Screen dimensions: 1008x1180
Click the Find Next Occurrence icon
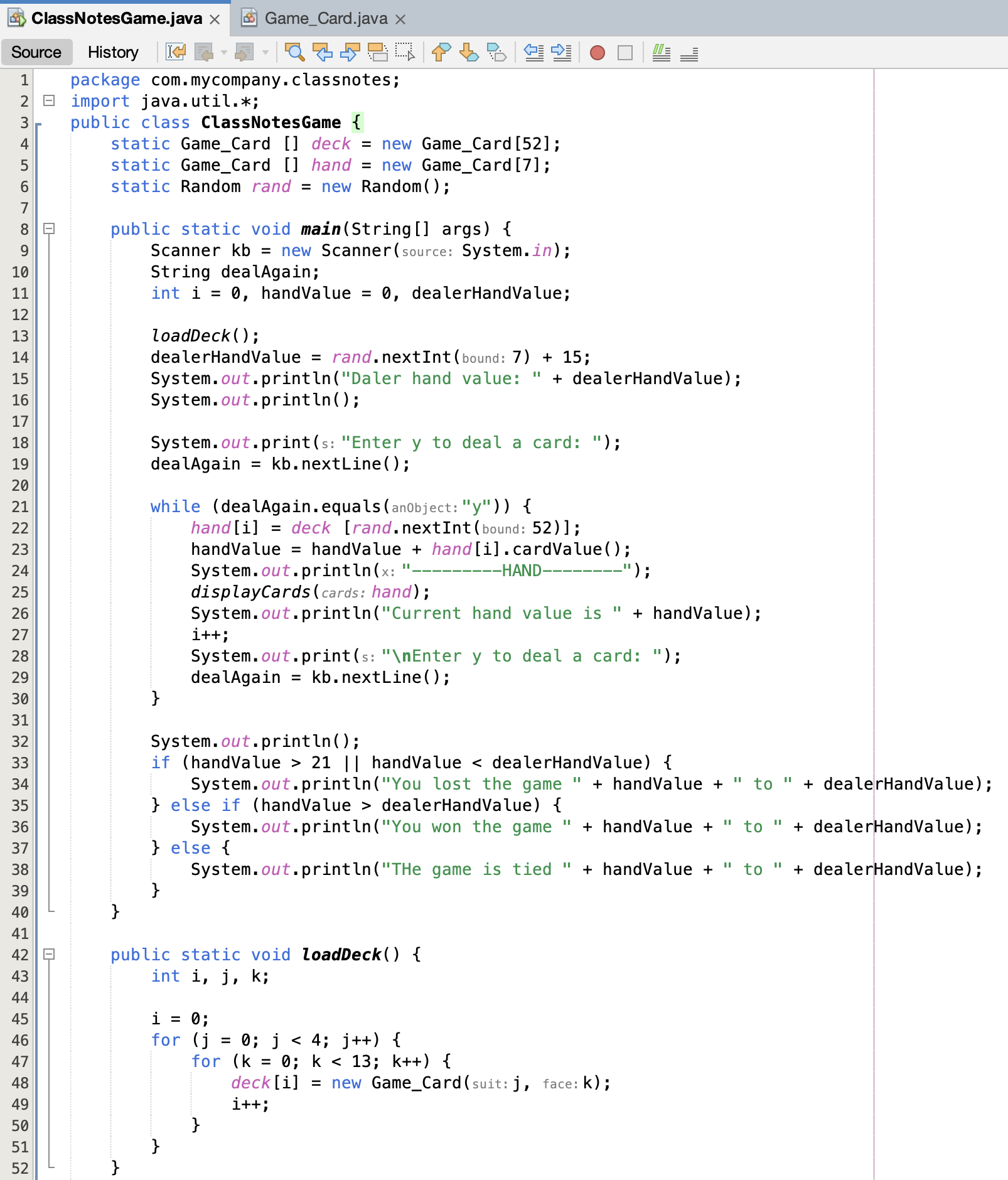(348, 53)
